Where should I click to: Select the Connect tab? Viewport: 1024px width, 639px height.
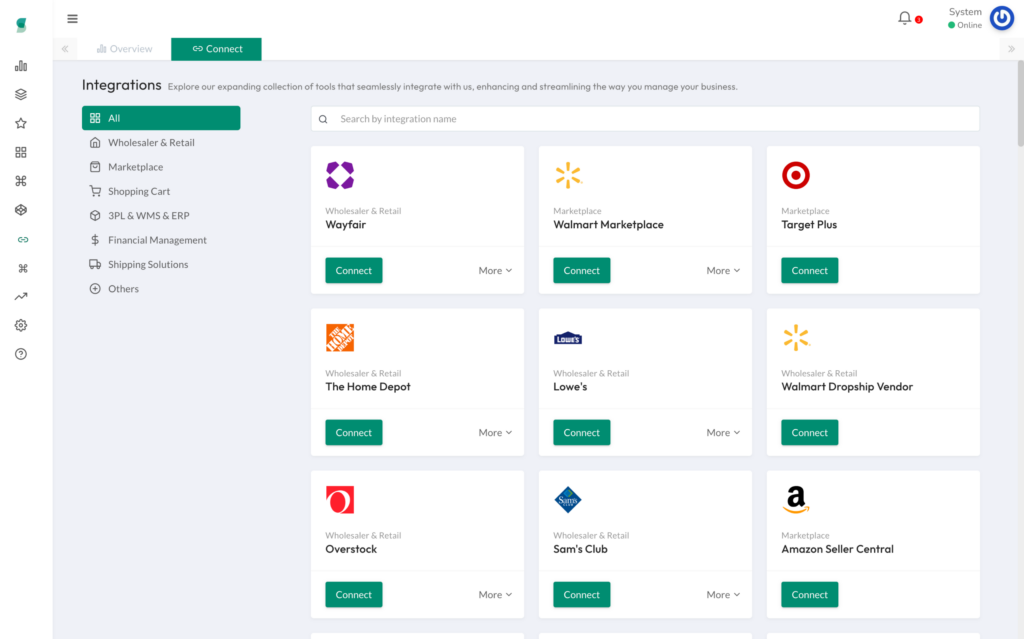coord(216,49)
